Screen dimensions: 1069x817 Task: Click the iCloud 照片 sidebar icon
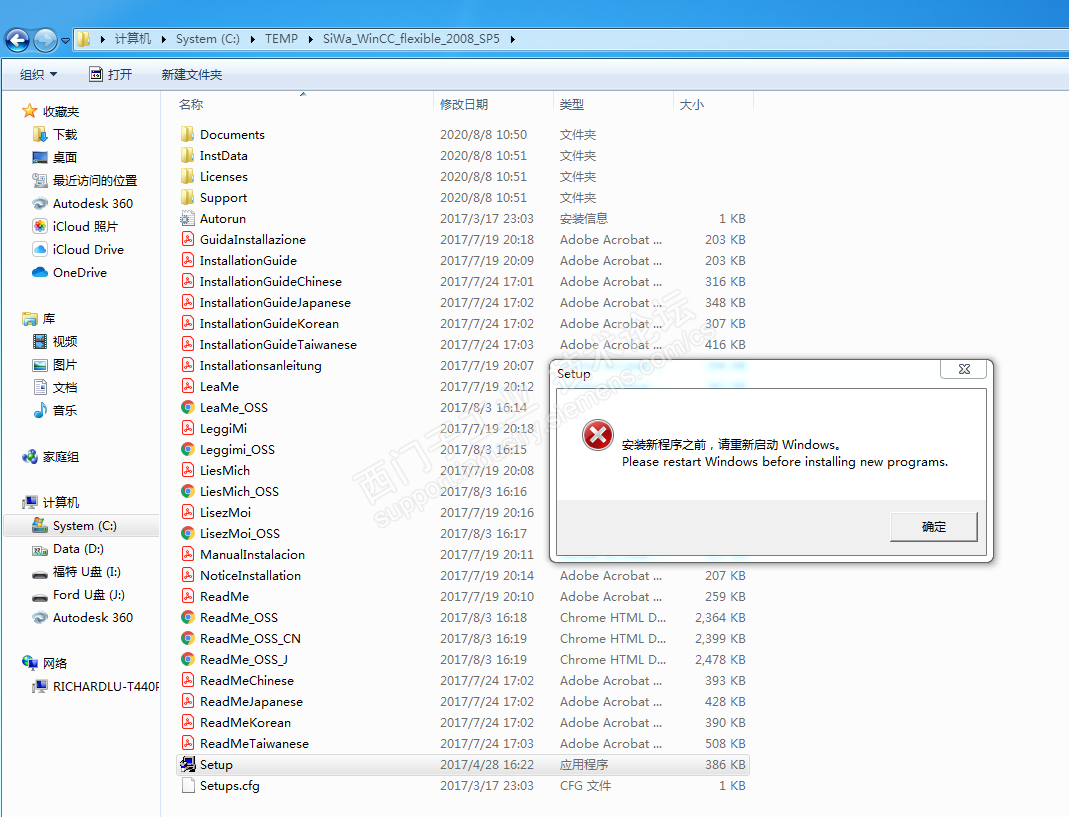point(40,226)
